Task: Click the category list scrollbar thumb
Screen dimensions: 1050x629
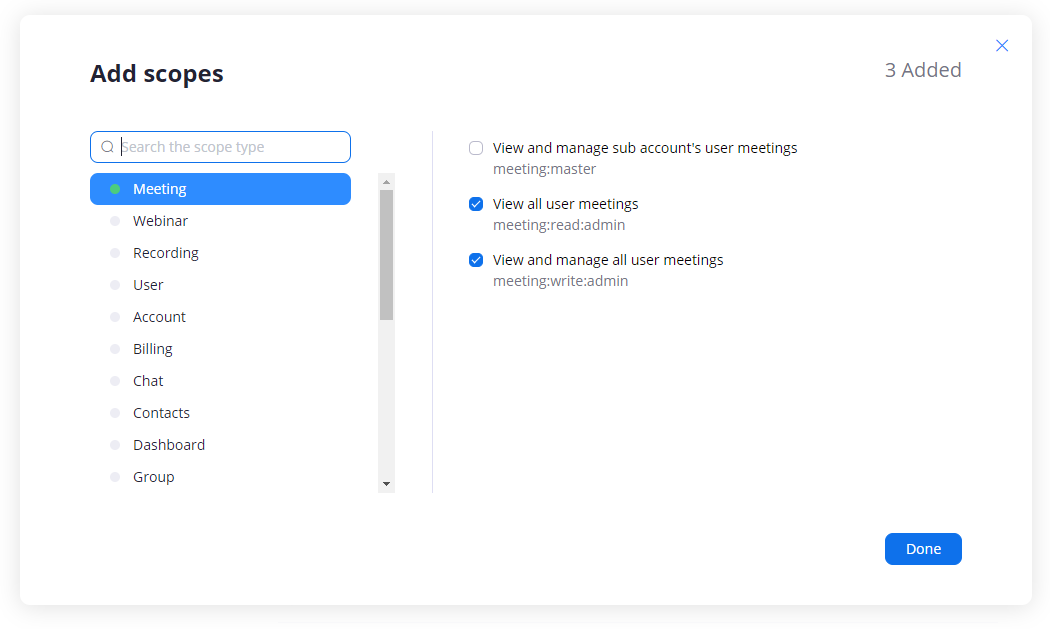Action: point(386,255)
